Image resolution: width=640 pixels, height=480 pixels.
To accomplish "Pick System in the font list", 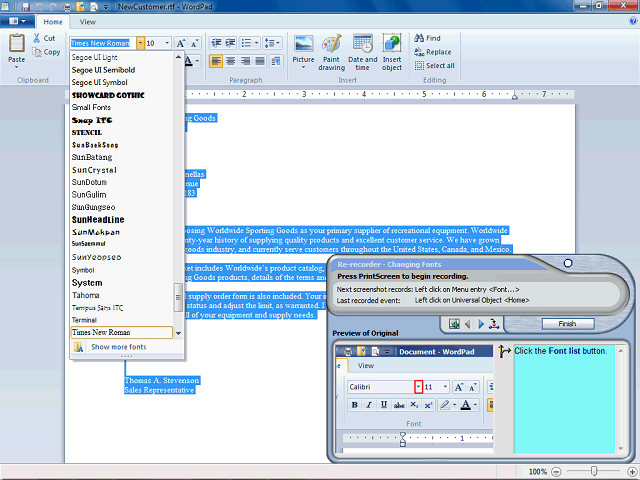I will [x=122, y=283].
